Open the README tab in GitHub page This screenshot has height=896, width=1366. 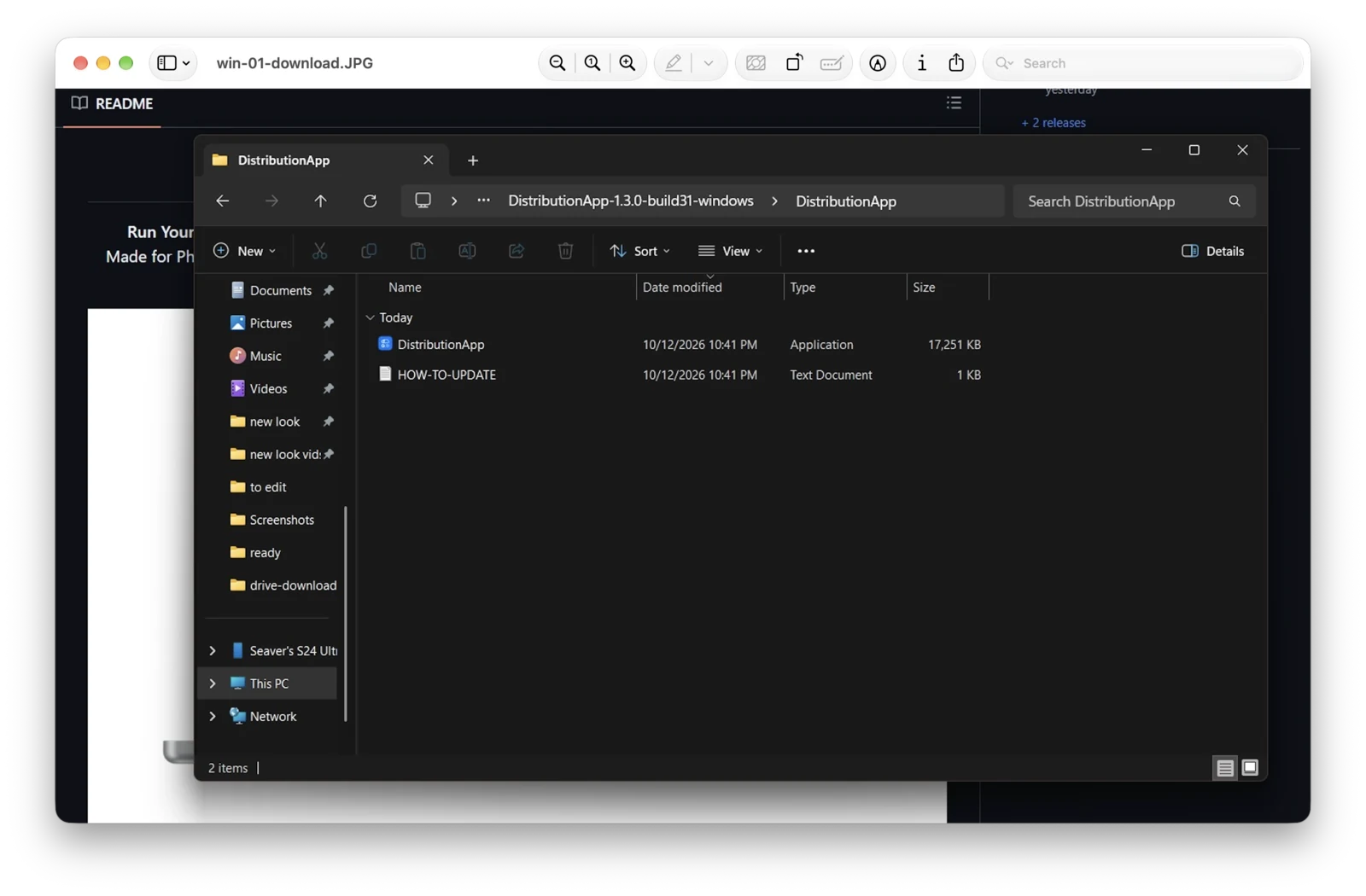[x=113, y=103]
